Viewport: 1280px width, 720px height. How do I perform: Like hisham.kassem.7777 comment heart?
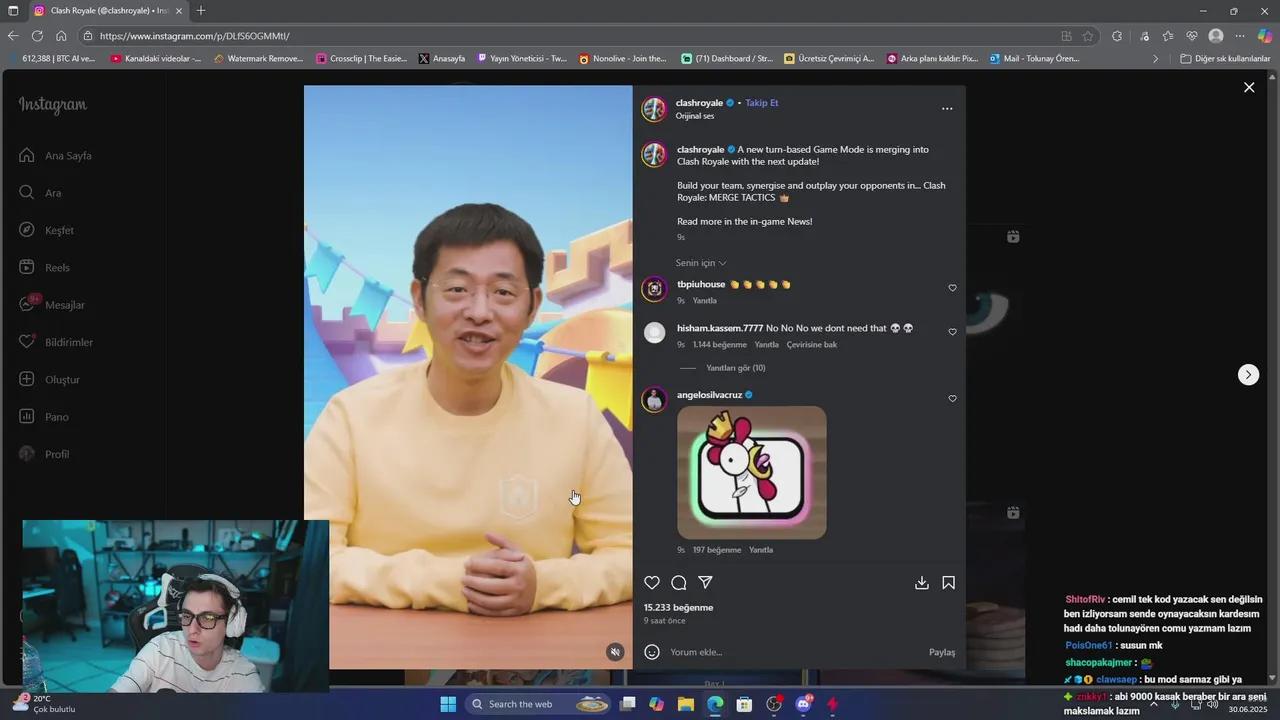[952, 332]
